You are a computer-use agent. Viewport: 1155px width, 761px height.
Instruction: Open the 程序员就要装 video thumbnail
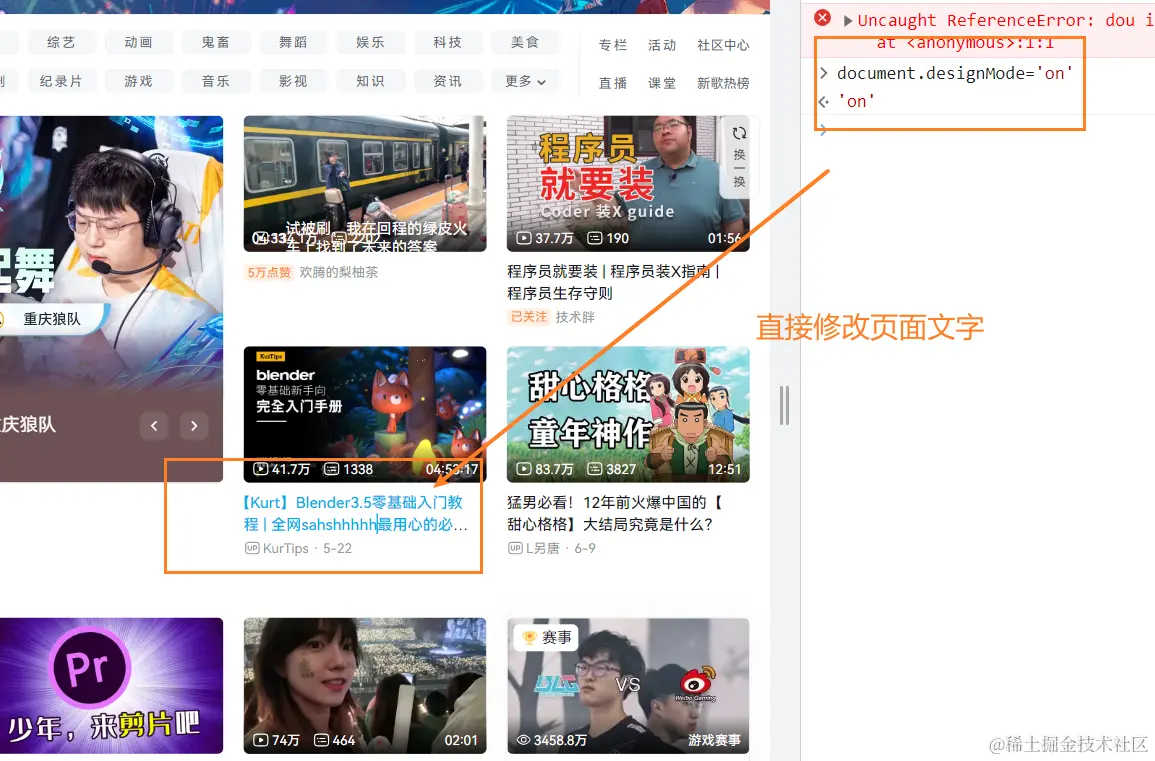coord(628,183)
